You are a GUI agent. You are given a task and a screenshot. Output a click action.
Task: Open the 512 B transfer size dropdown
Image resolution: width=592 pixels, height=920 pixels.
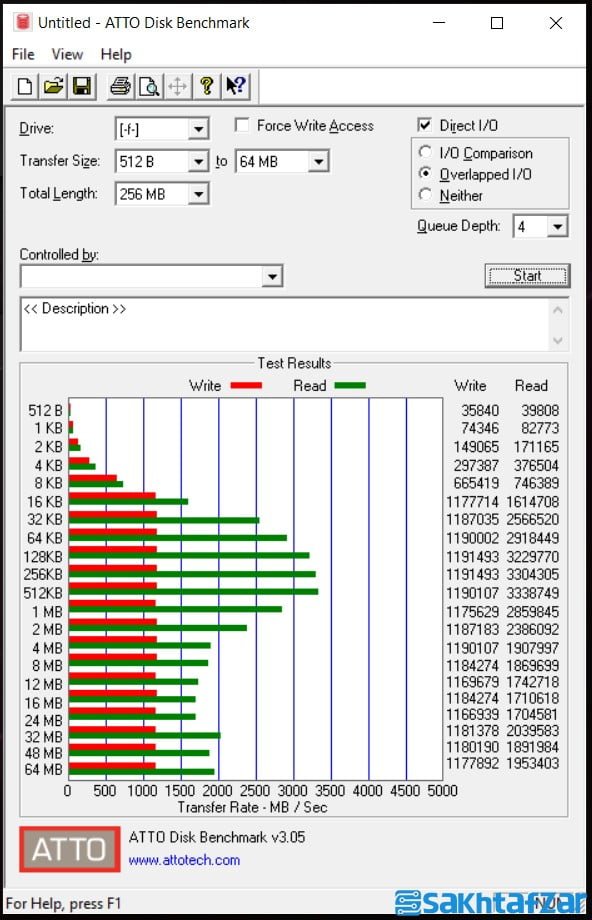coord(198,161)
